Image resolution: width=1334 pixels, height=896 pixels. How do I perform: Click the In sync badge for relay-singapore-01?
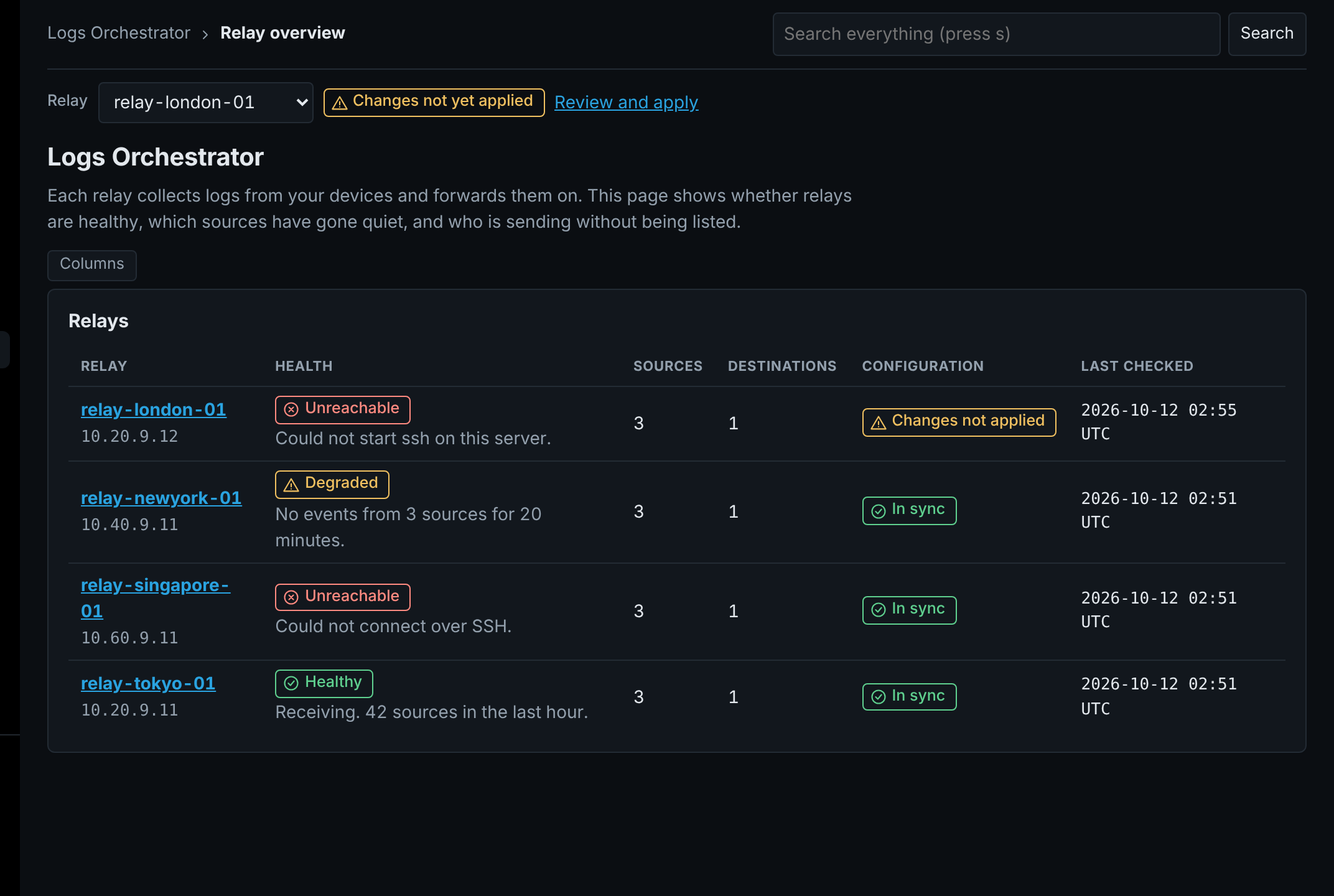[x=909, y=610]
